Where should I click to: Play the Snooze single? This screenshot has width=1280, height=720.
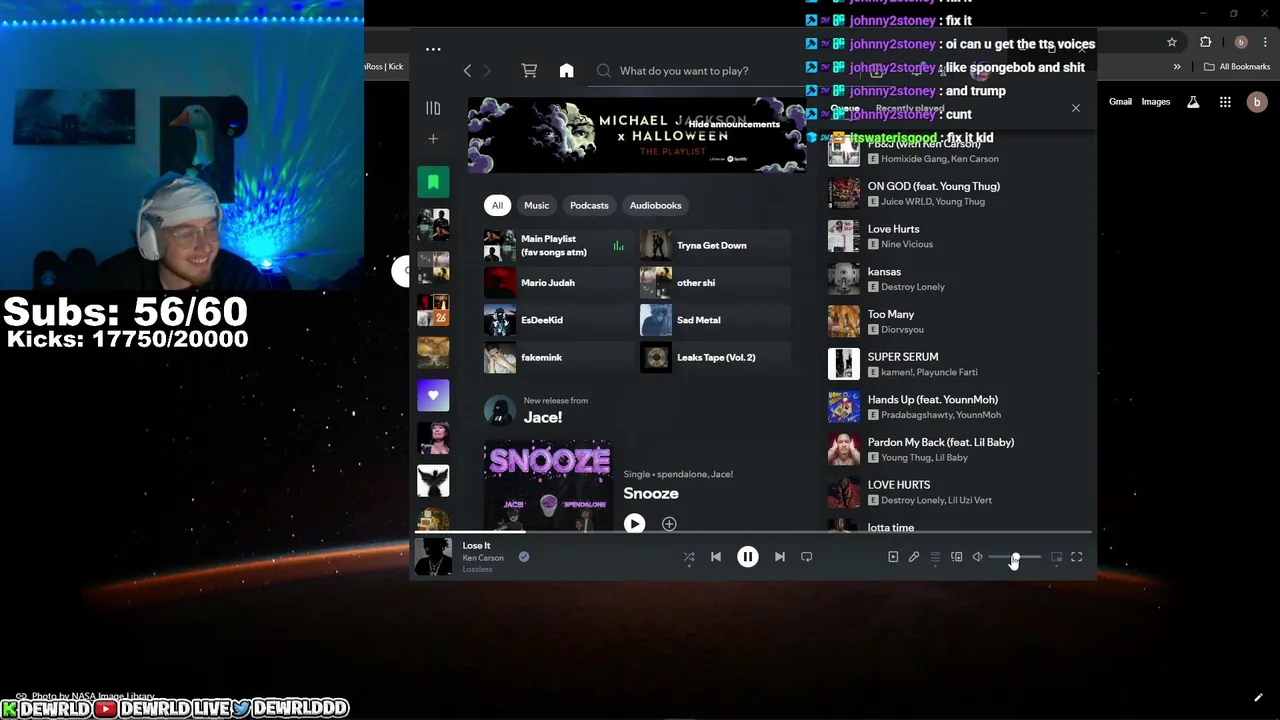[x=634, y=523]
